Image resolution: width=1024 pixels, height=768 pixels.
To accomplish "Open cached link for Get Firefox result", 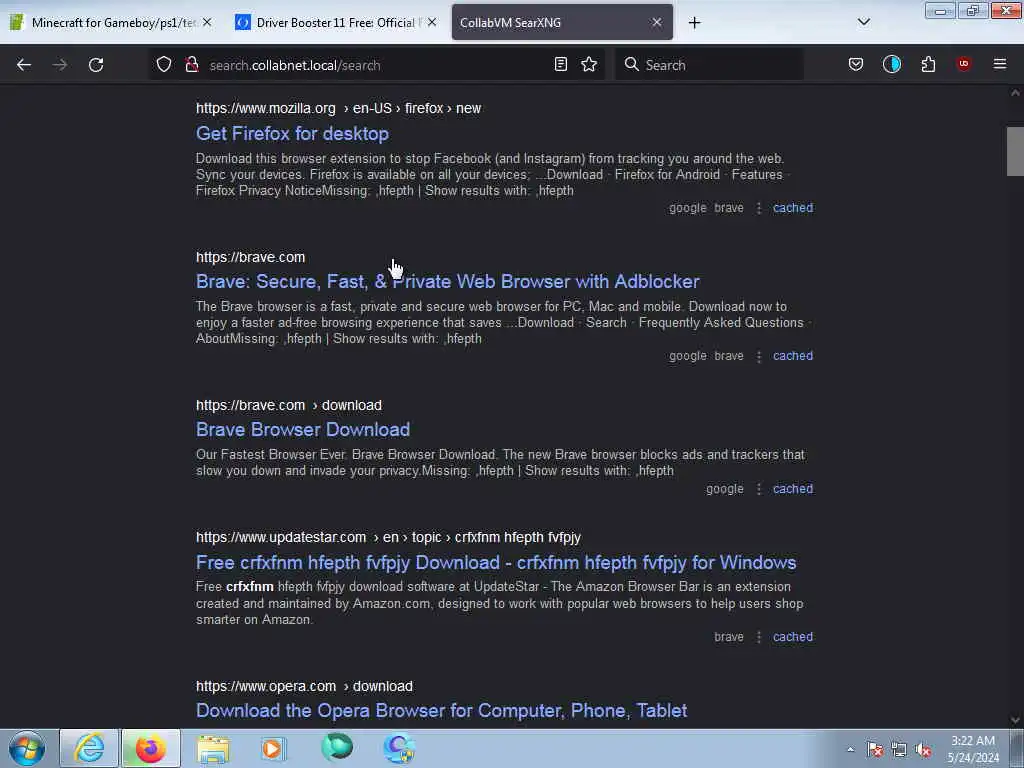I will click(x=793, y=208).
